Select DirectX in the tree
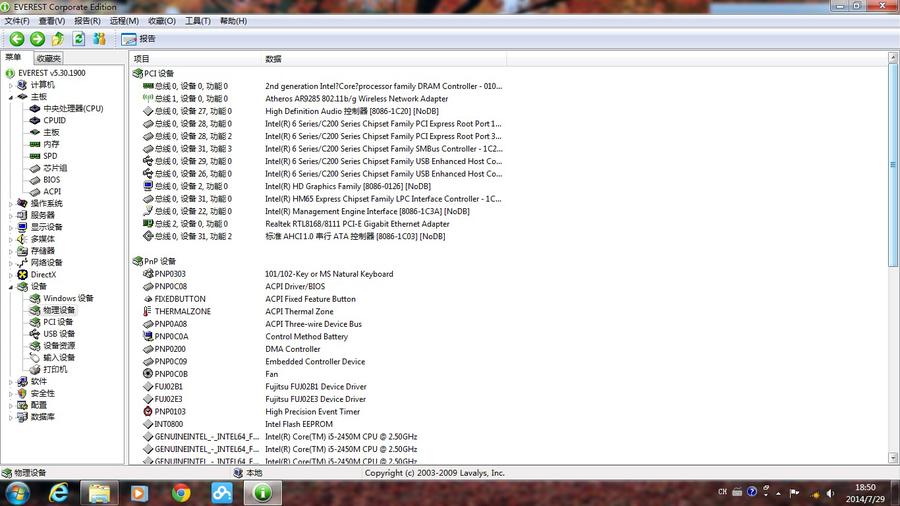 point(43,275)
